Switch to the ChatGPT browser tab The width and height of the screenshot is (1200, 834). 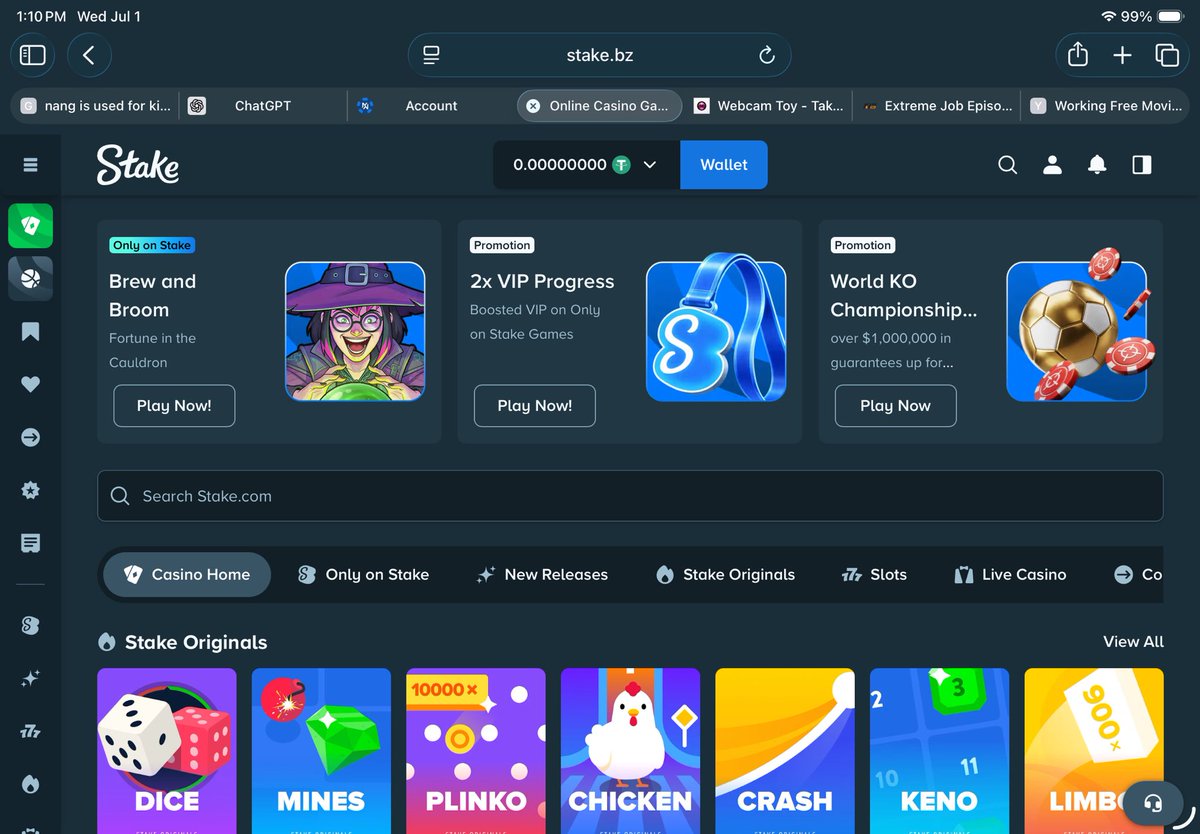[265, 105]
